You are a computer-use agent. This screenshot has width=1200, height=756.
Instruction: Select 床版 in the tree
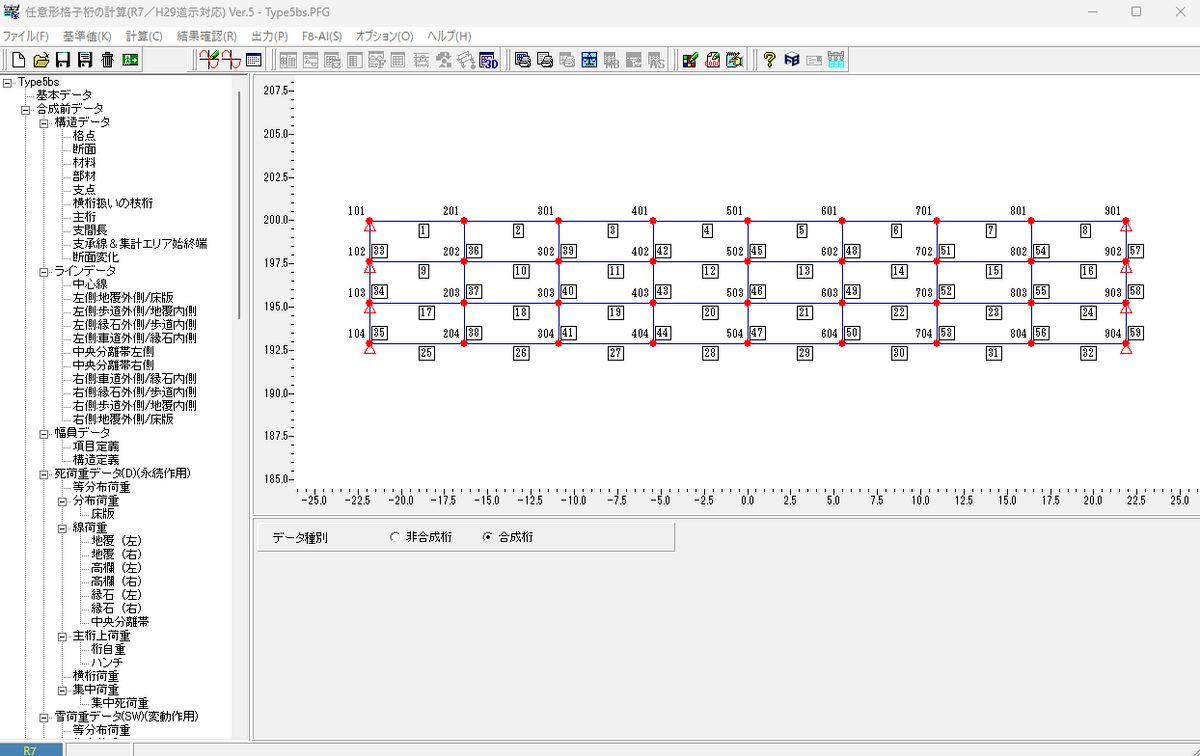point(102,514)
